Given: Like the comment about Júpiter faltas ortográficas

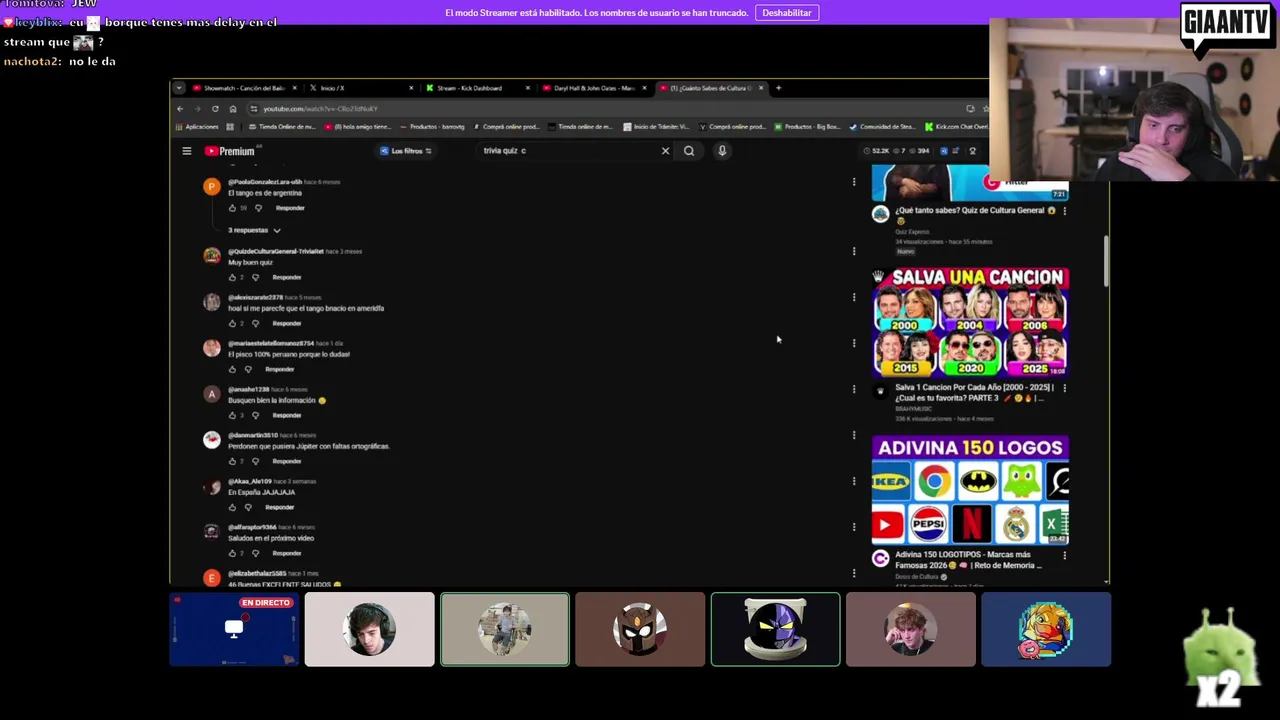Looking at the screenshot, I should pyautogui.click(x=232, y=461).
